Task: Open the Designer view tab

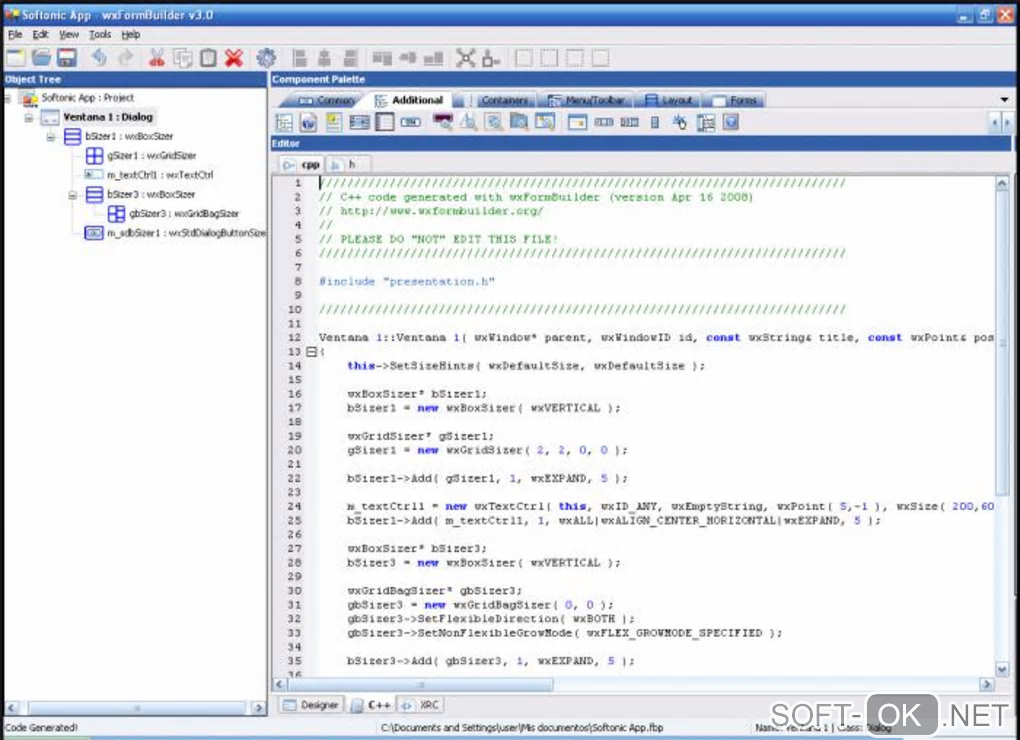Action: tap(311, 705)
